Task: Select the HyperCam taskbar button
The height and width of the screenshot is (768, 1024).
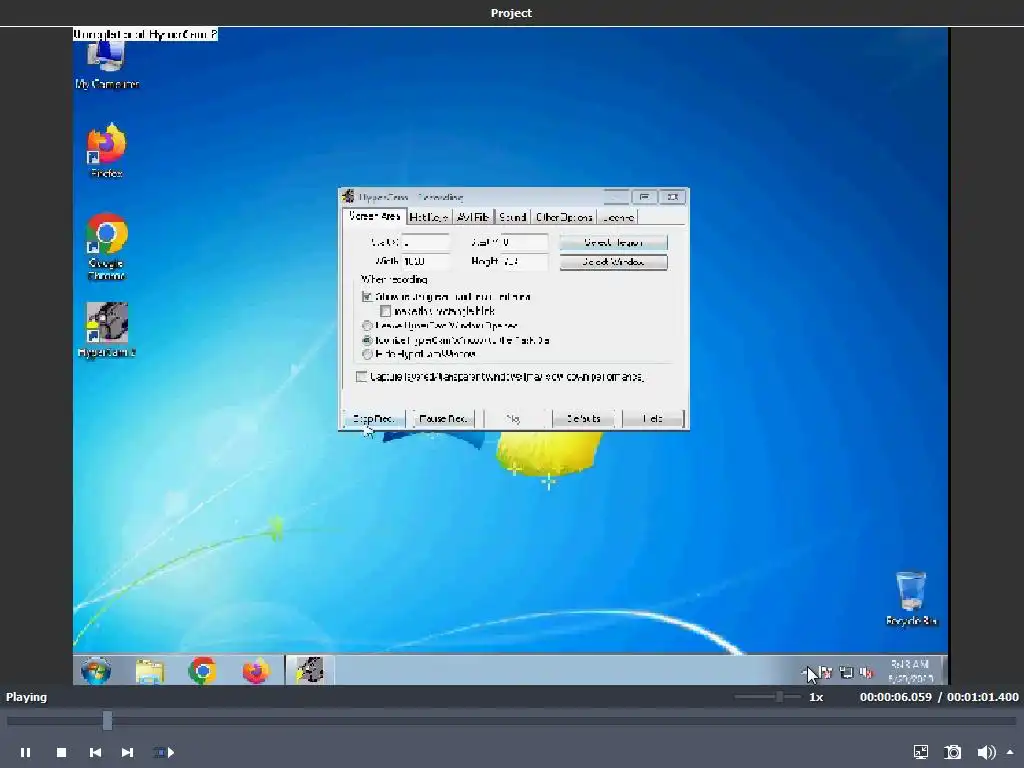Action: [x=310, y=671]
